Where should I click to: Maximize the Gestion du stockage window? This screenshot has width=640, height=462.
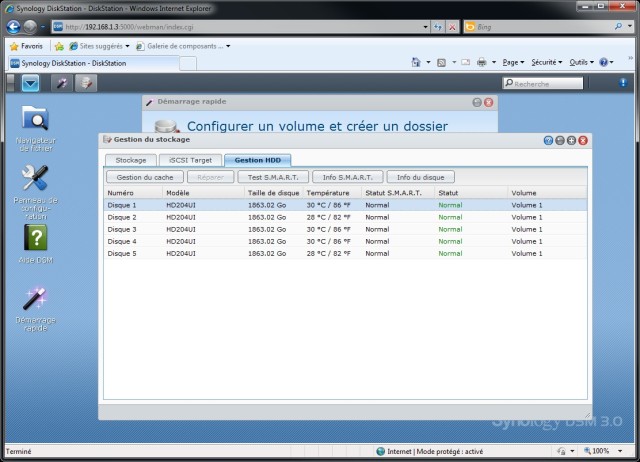[571, 140]
